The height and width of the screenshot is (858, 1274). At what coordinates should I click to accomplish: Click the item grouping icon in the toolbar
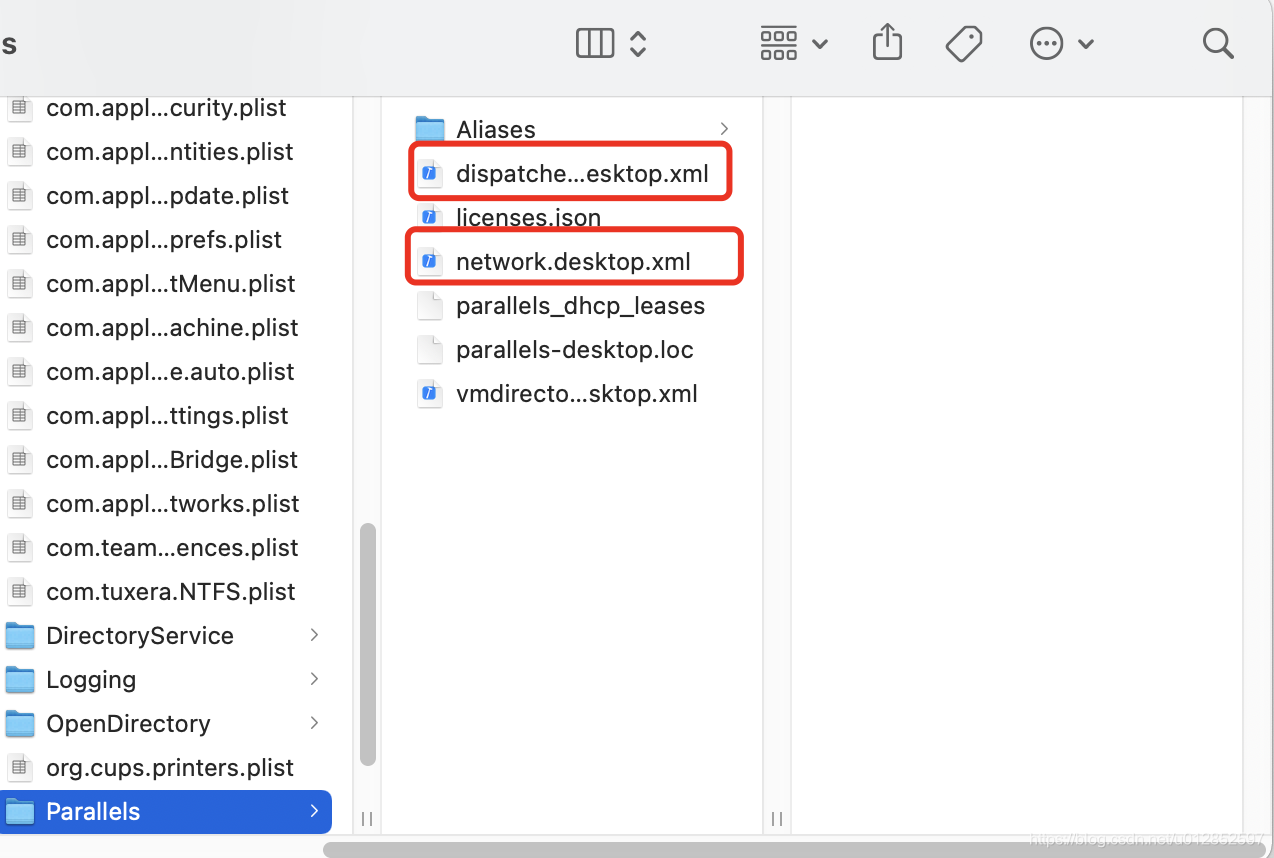pos(778,43)
